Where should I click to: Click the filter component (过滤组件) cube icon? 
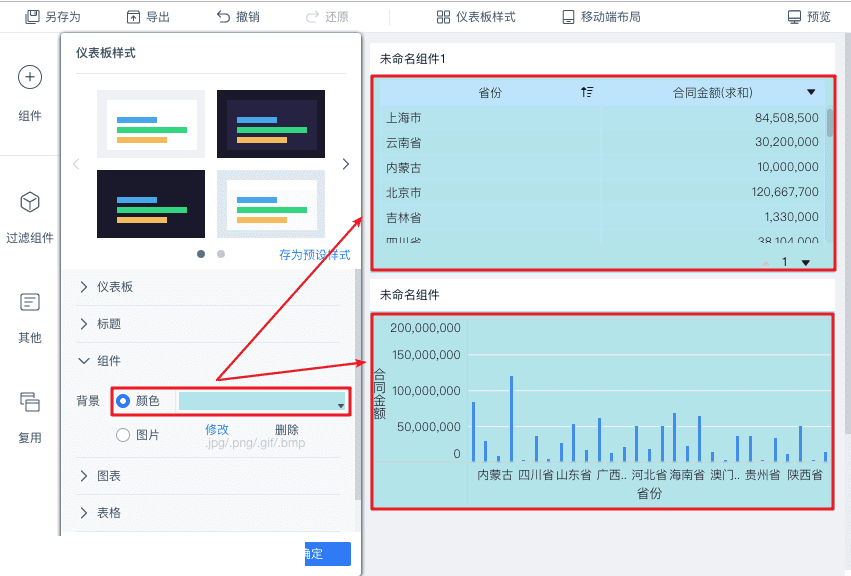30,202
